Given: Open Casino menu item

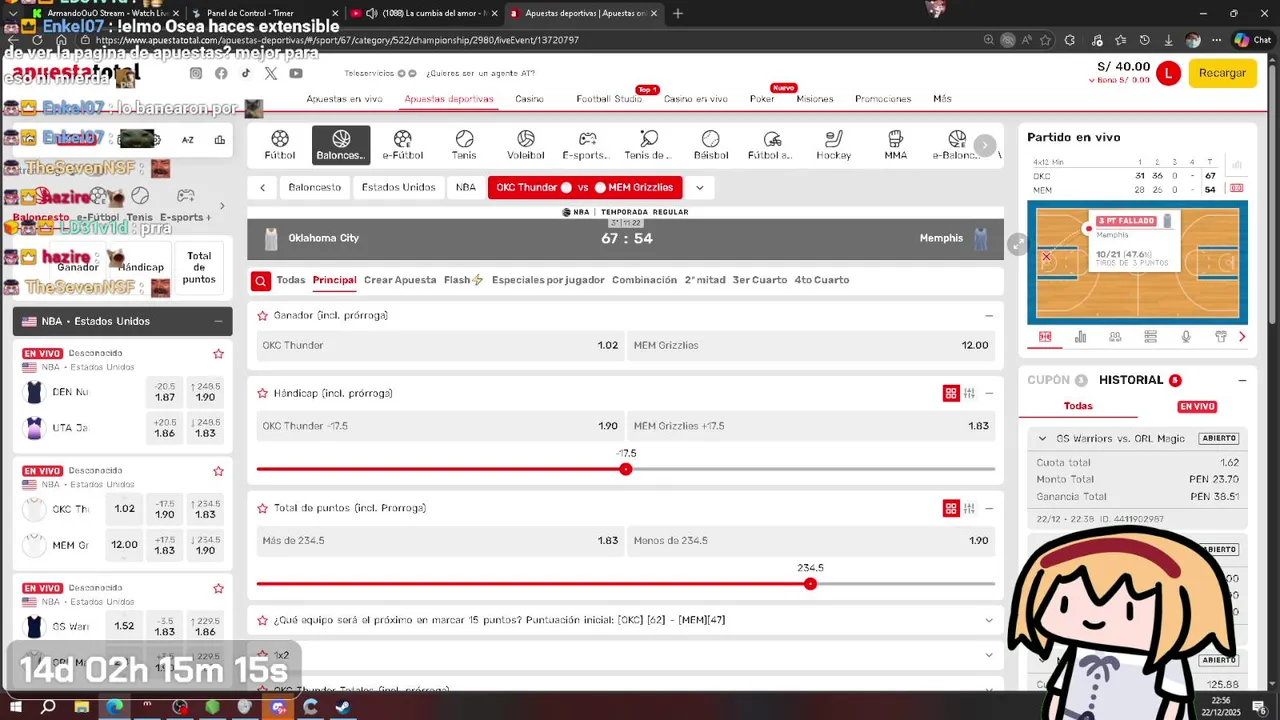Looking at the screenshot, I should click(x=529, y=99).
